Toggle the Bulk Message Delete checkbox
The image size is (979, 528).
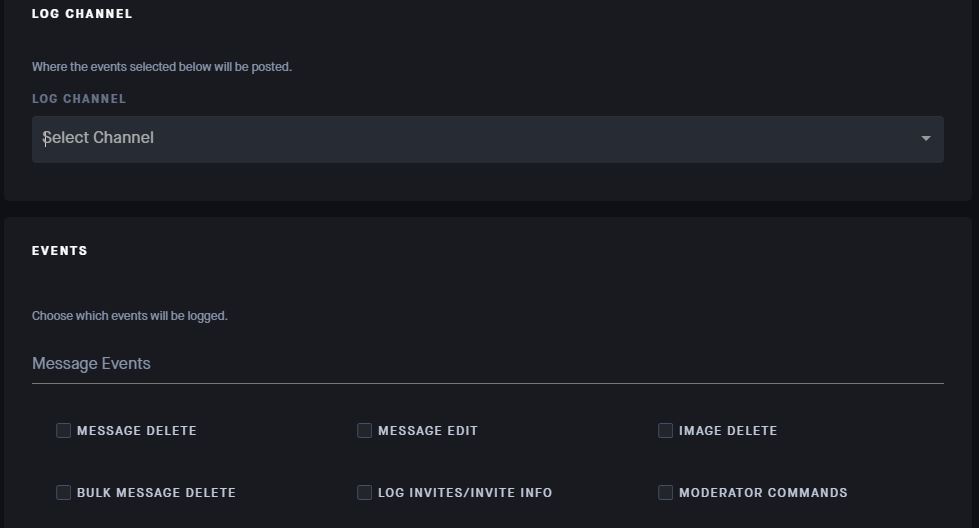click(x=64, y=493)
